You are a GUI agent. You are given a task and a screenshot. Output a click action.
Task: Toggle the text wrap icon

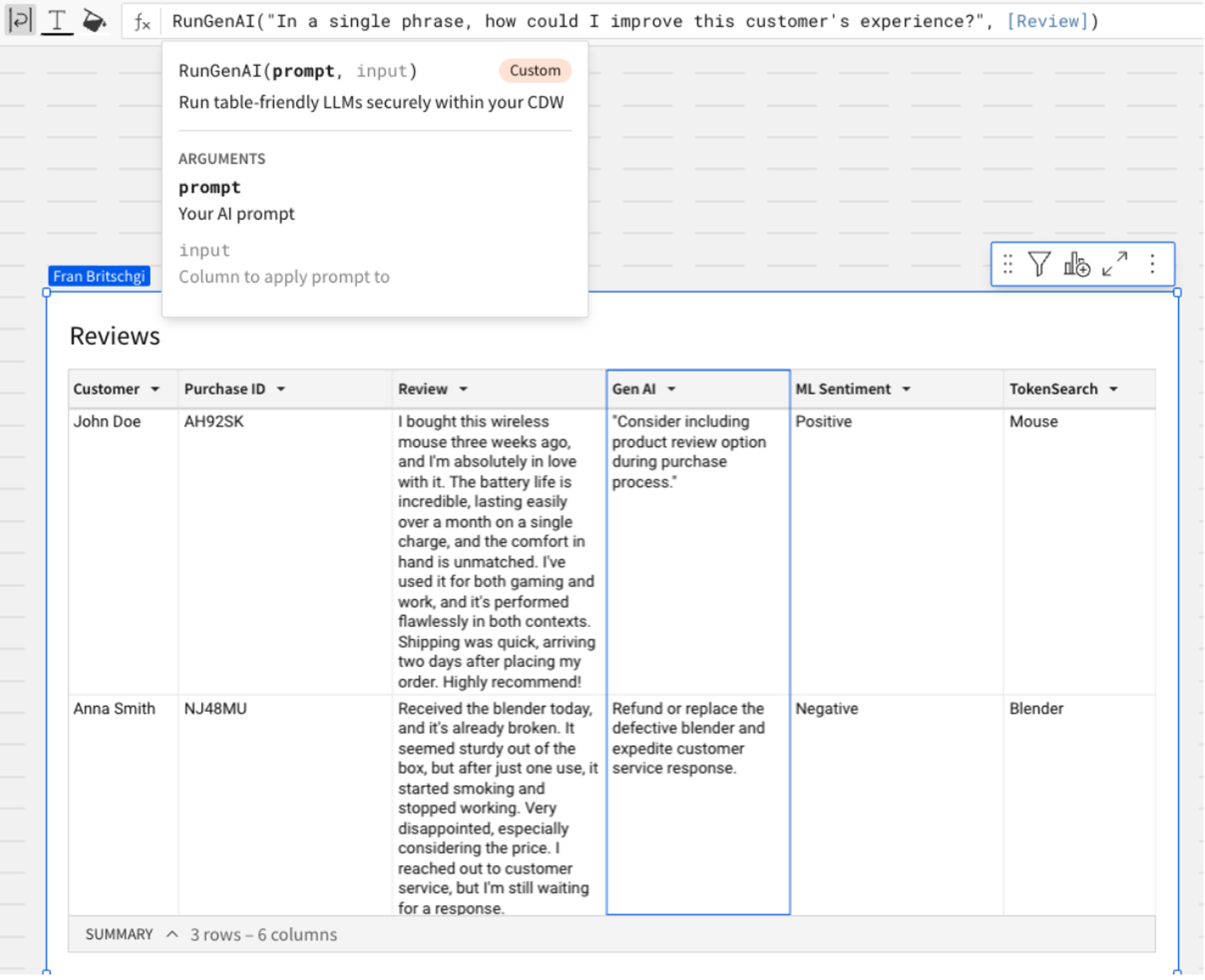click(x=20, y=21)
